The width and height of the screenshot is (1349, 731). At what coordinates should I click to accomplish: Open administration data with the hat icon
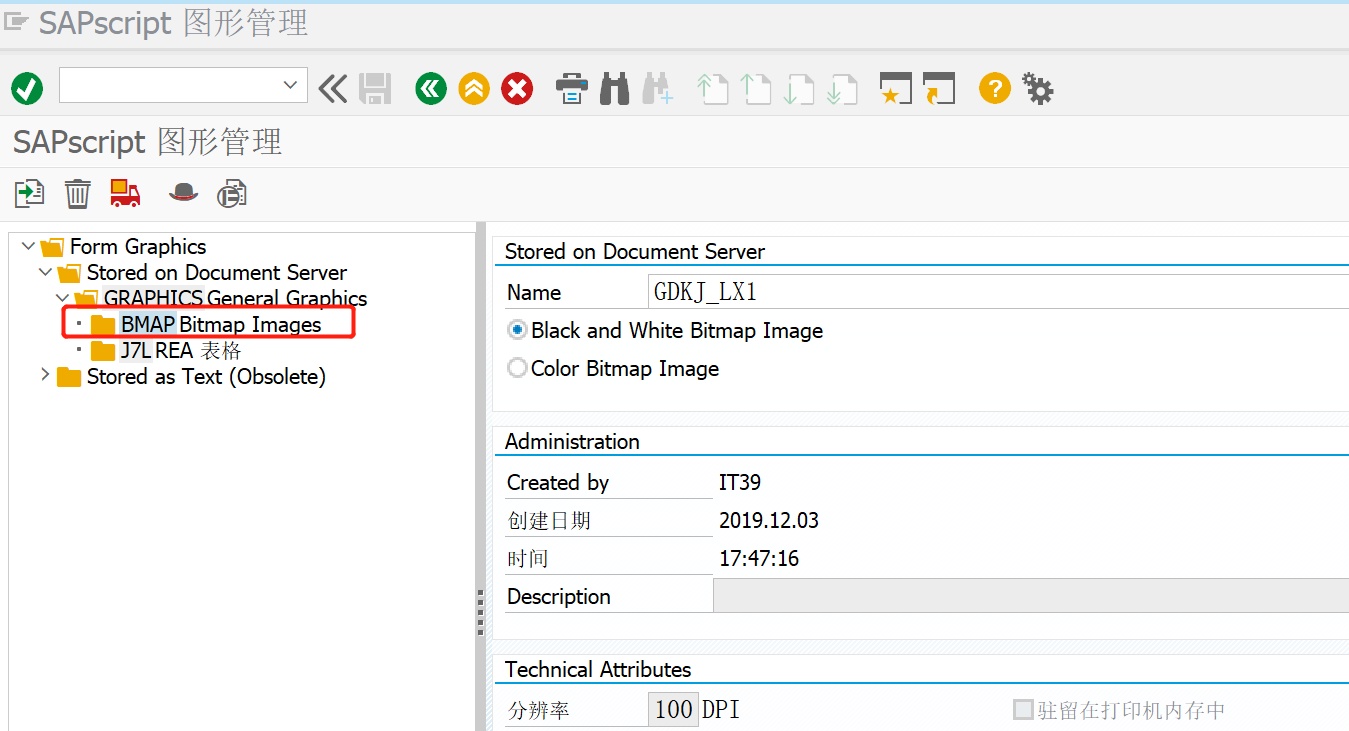[x=183, y=192]
